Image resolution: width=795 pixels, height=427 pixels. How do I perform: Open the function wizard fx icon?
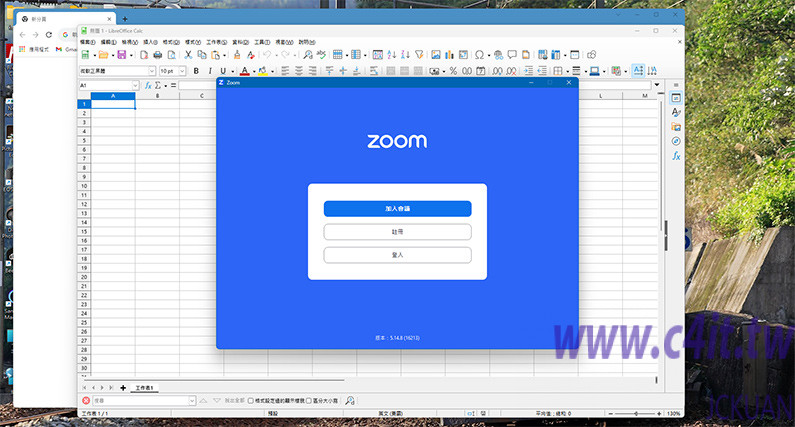148,86
